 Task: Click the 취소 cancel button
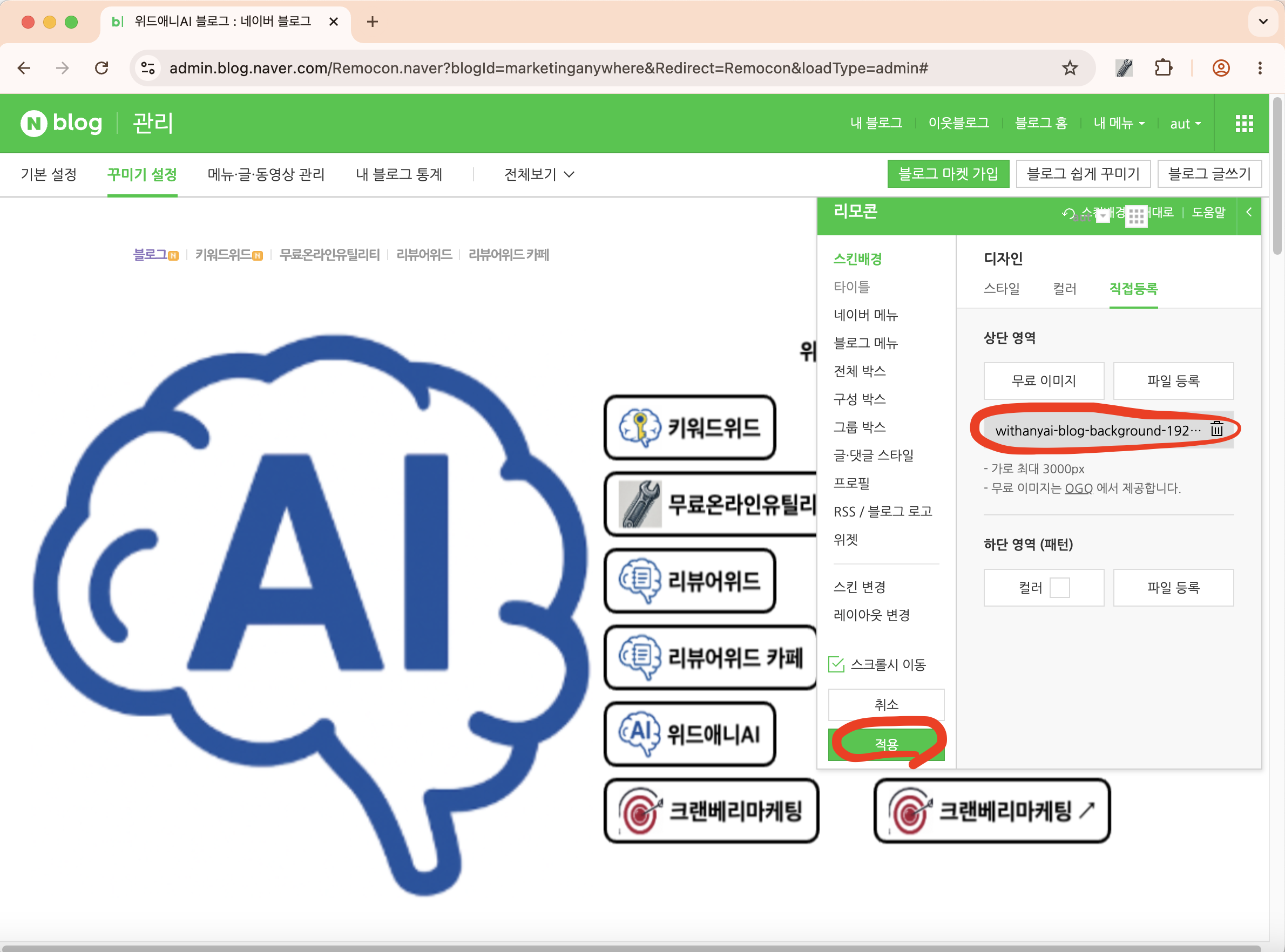[x=887, y=704]
